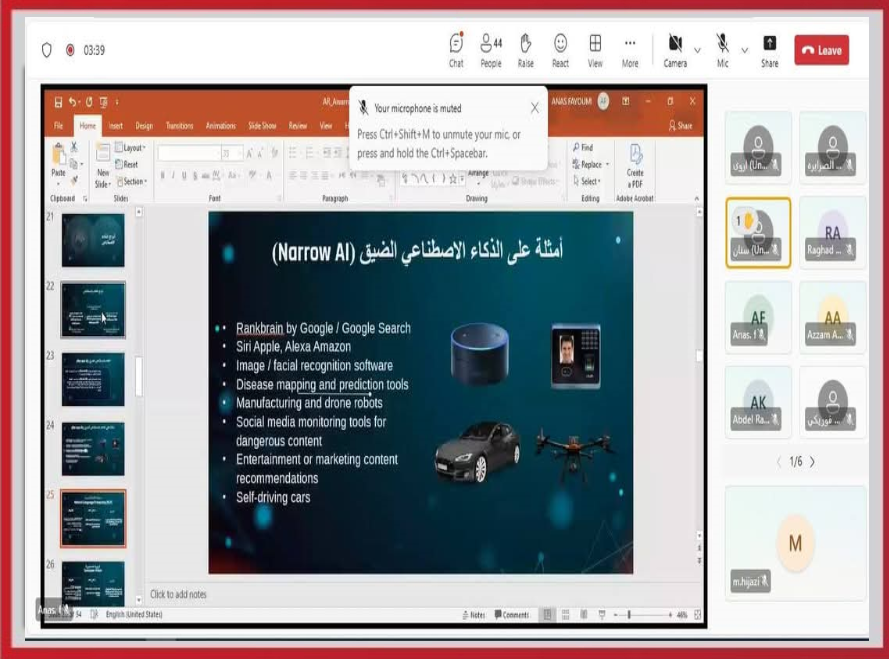Click the Azzam A. participant tile
889x659 pixels.
click(x=832, y=317)
